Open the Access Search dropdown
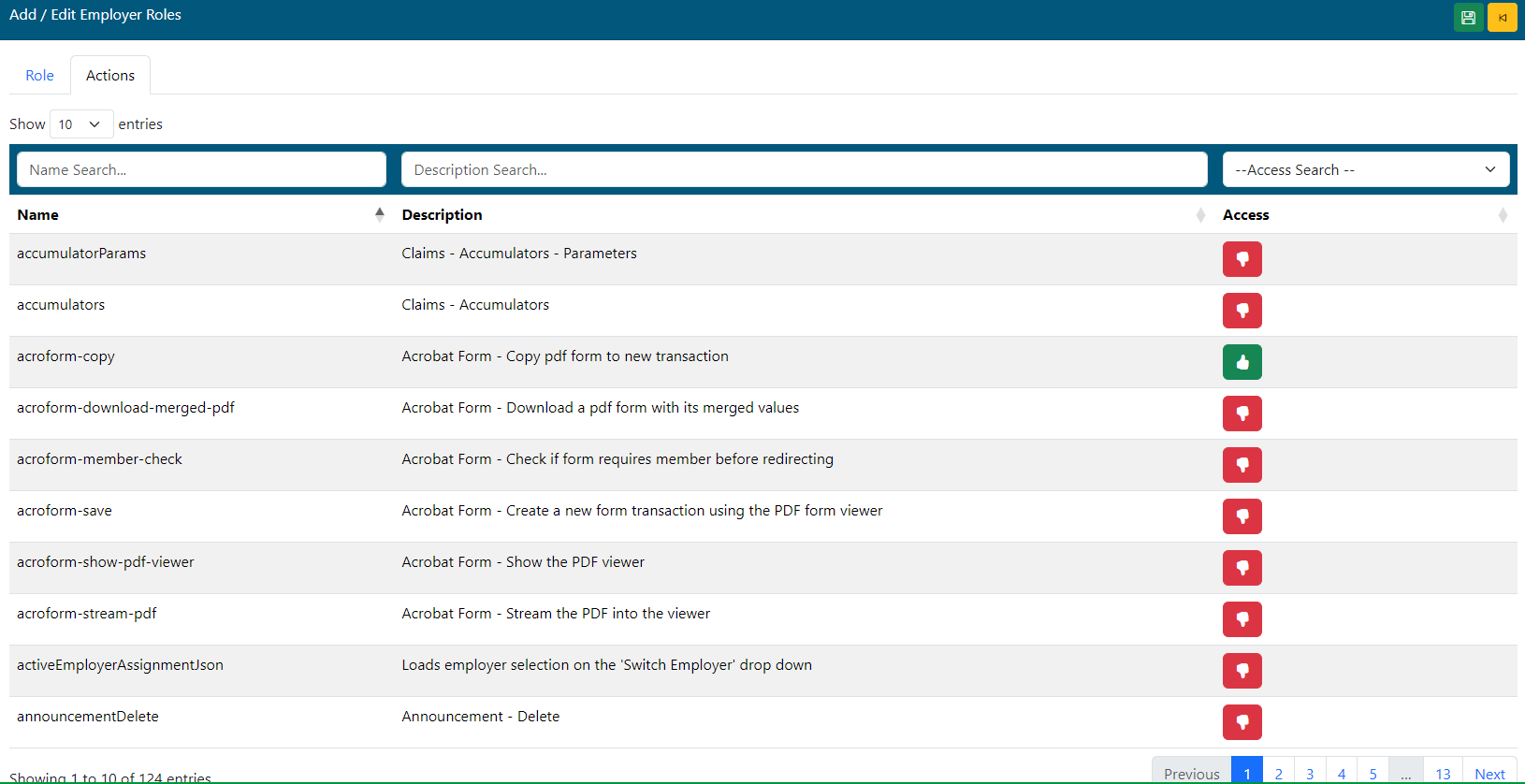 [1365, 170]
